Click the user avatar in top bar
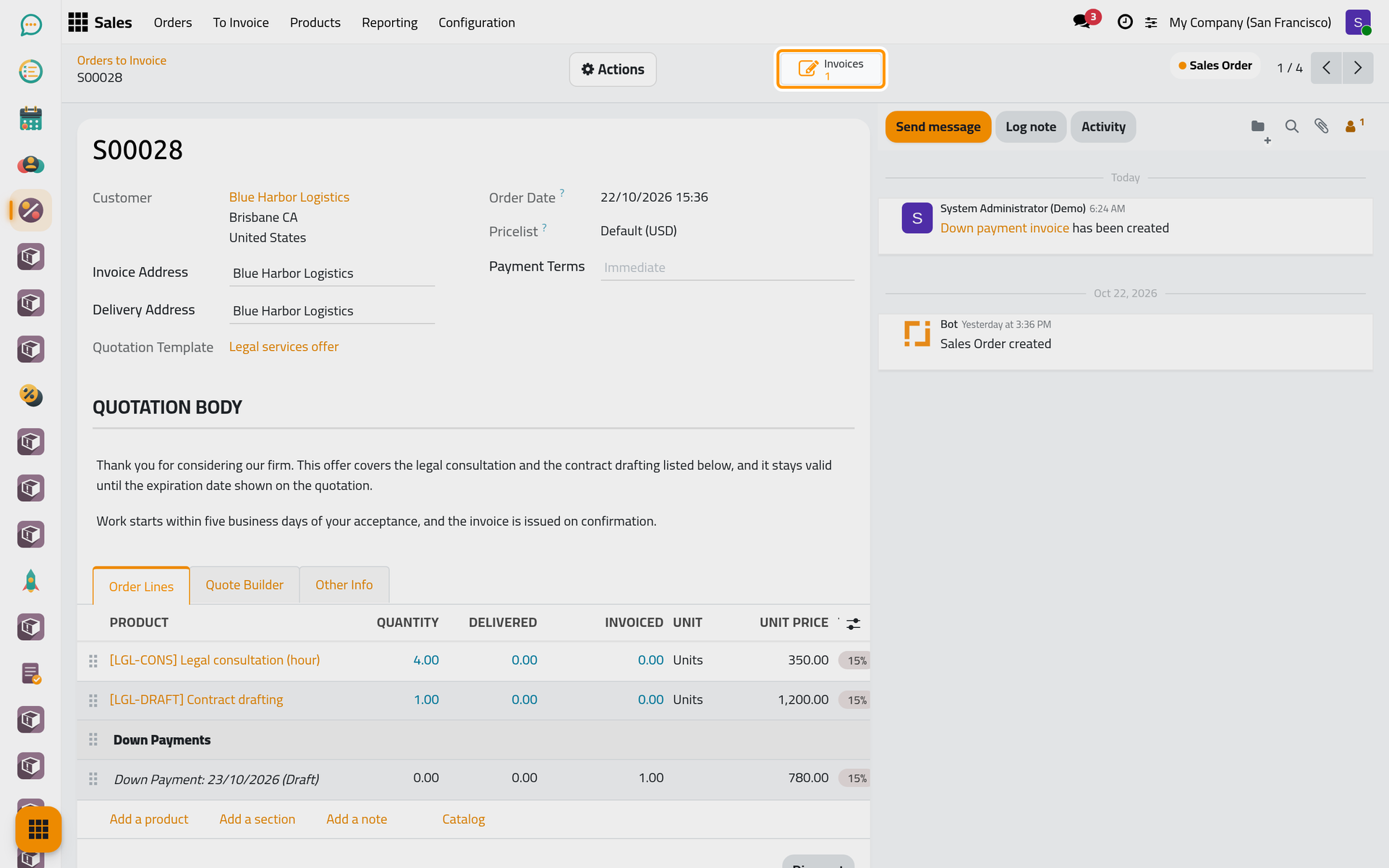This screenshot has height=868, width=1389. click(1358, 22)
